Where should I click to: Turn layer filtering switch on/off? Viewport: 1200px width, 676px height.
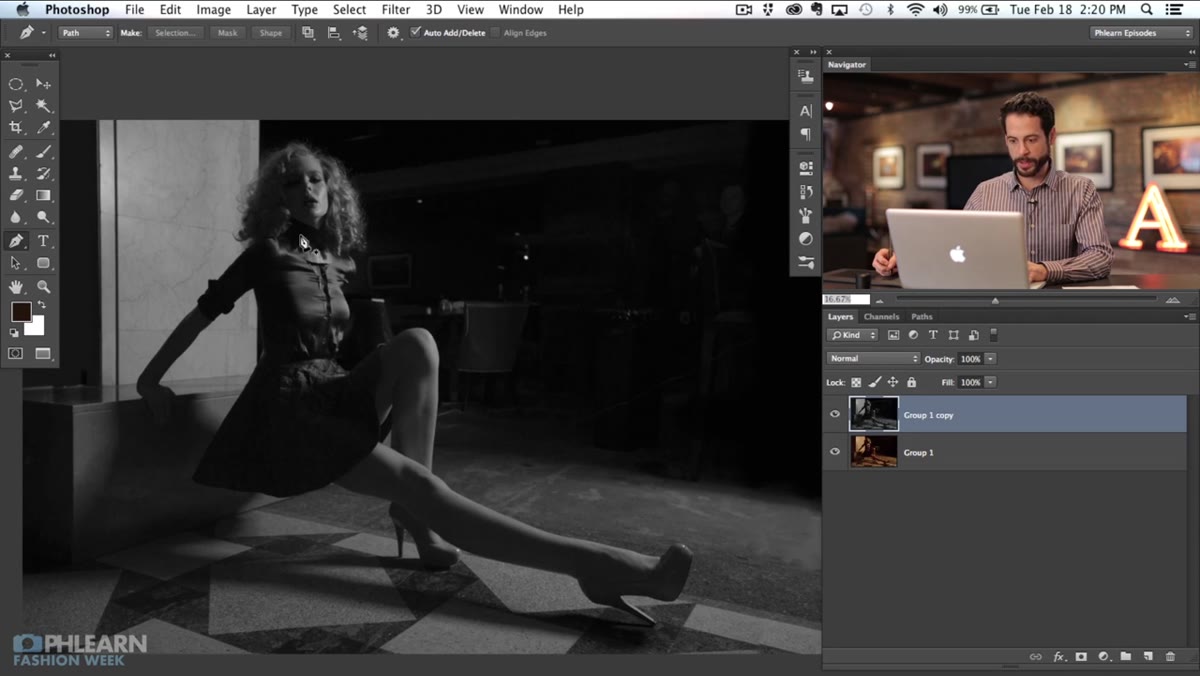click(x=994, y=335)
